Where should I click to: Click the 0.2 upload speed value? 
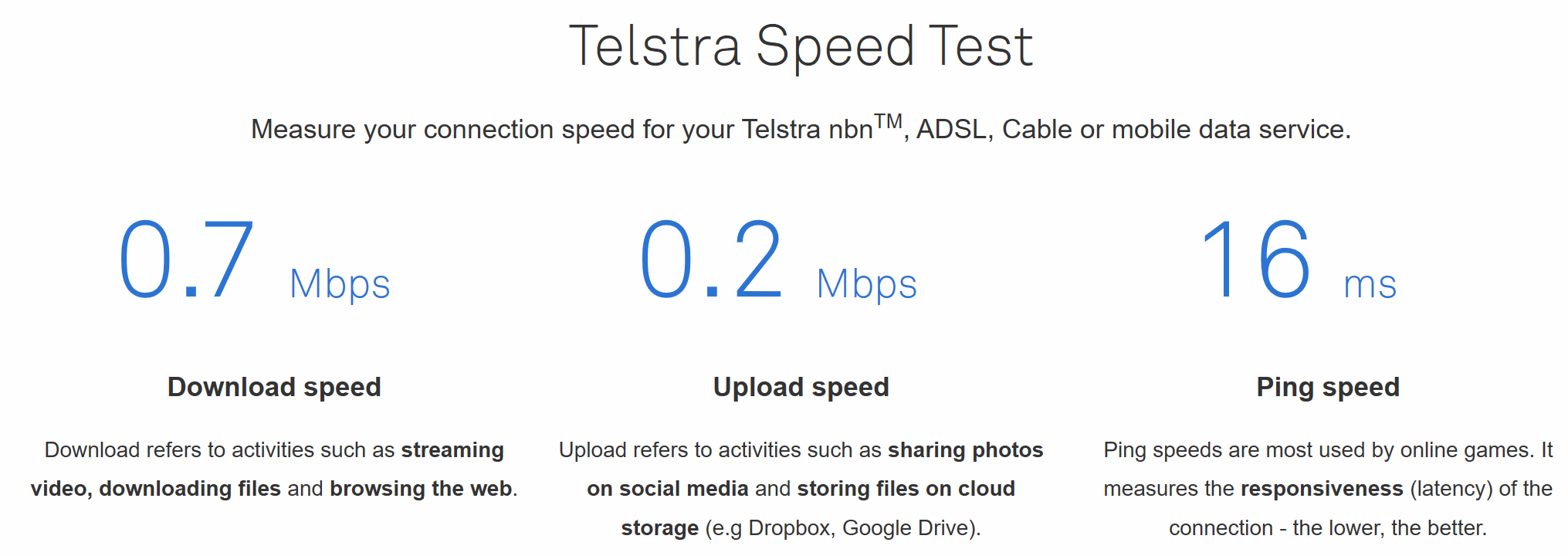click(711, 259)
